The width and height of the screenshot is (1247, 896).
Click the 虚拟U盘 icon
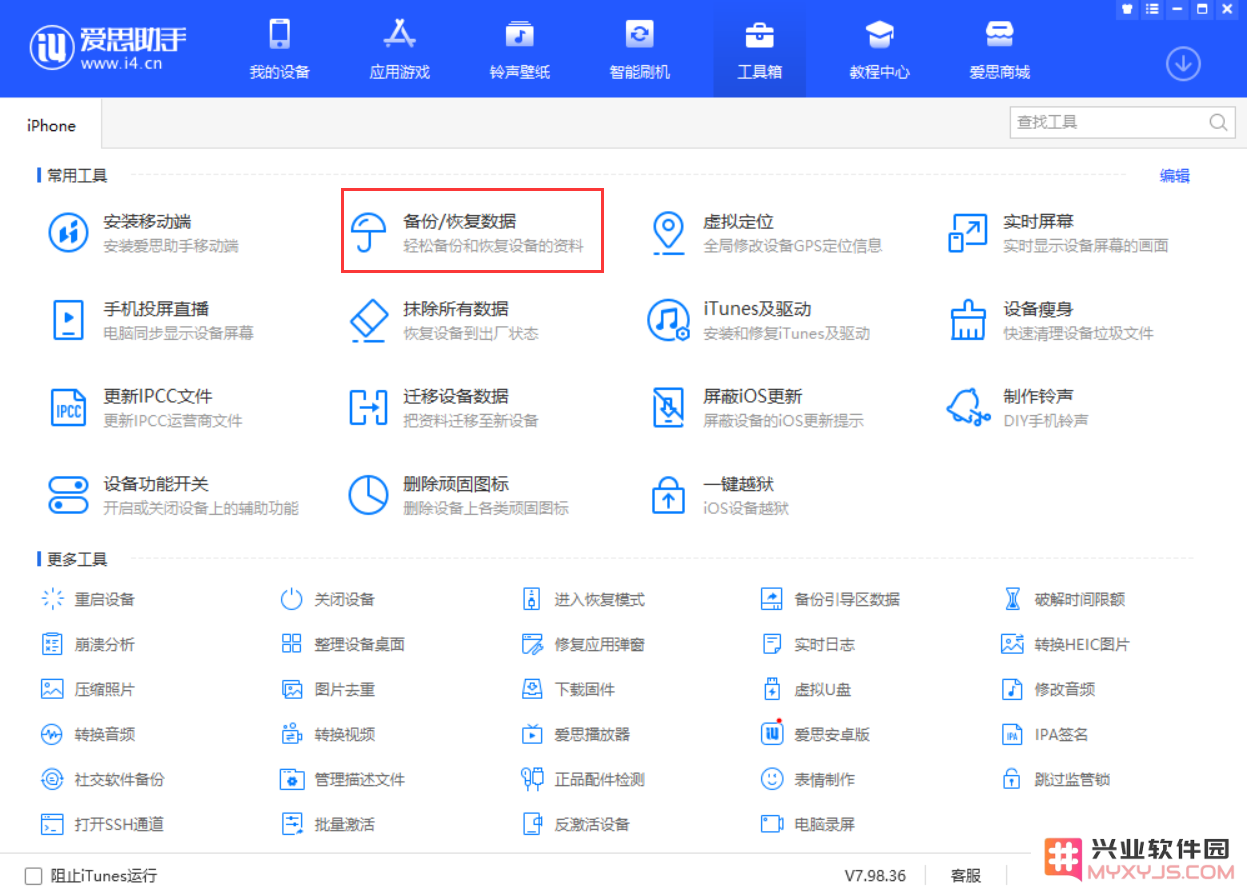pos(771,689)
